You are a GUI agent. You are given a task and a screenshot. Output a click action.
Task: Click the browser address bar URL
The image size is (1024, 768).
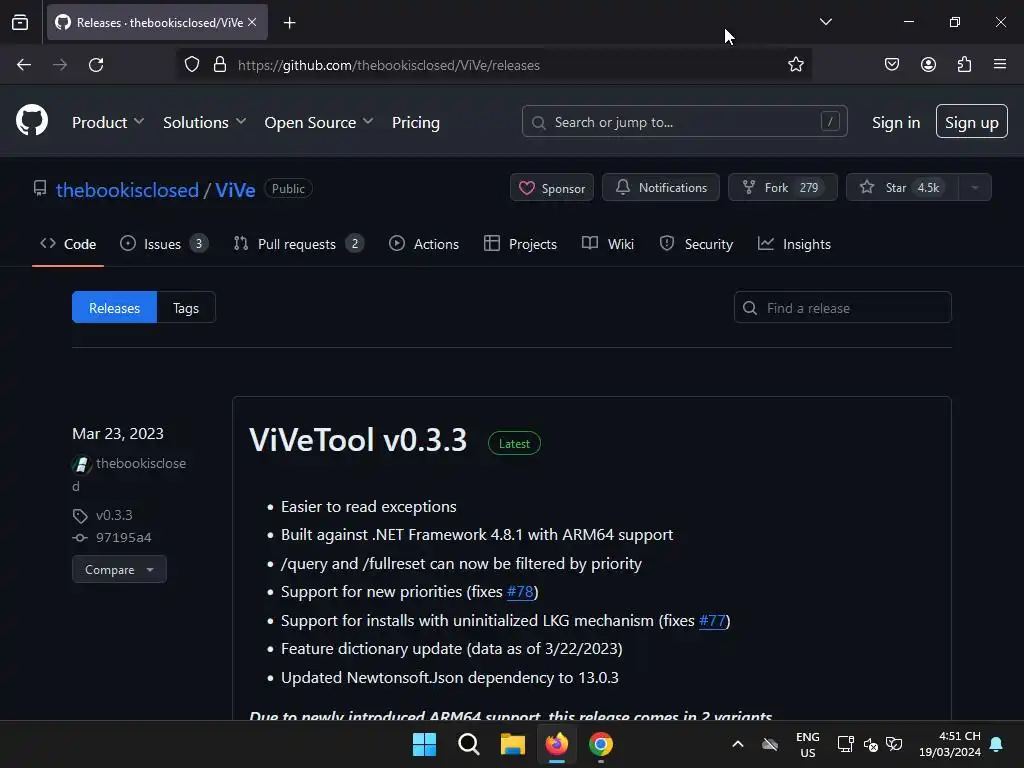pyautogui.click(x=389, y=65)
